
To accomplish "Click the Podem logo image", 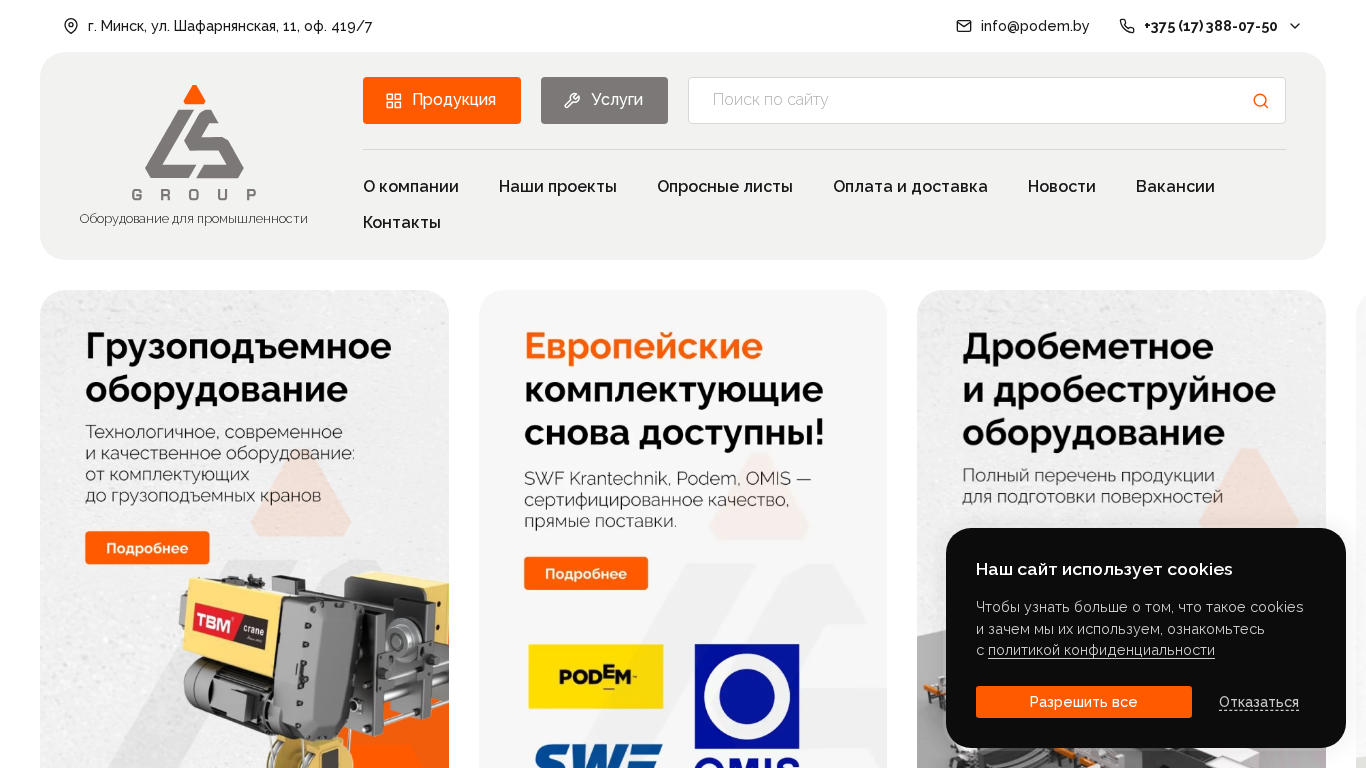I will pyautogui.click(x=596, y=676).
